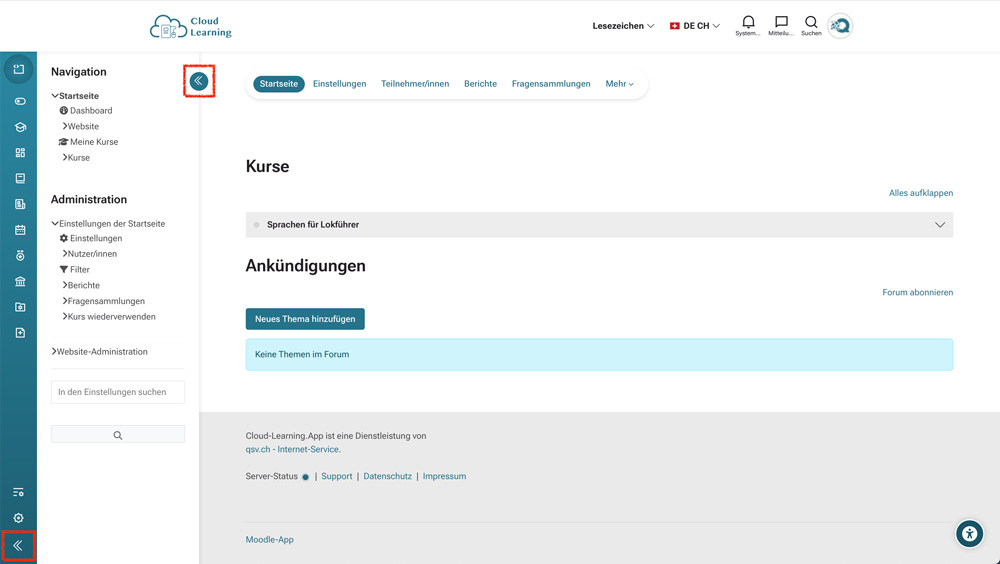The width and height of the screenshot is (1000, 564).
Task: Click the bank building icon in sidebar
Action: point(19,281)
